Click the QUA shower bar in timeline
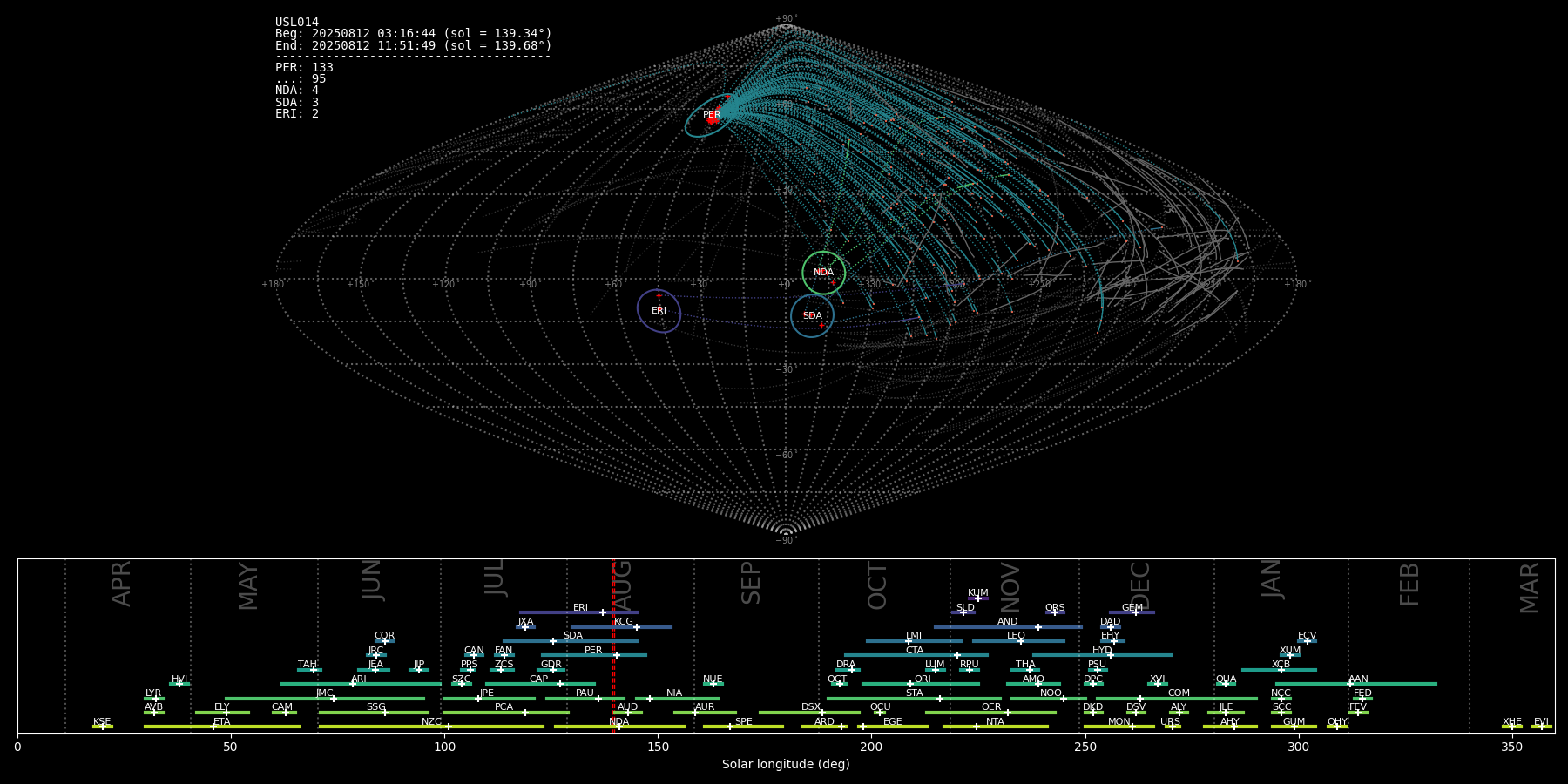This screenshot has width=1568, height=784. pos(1227,684)
